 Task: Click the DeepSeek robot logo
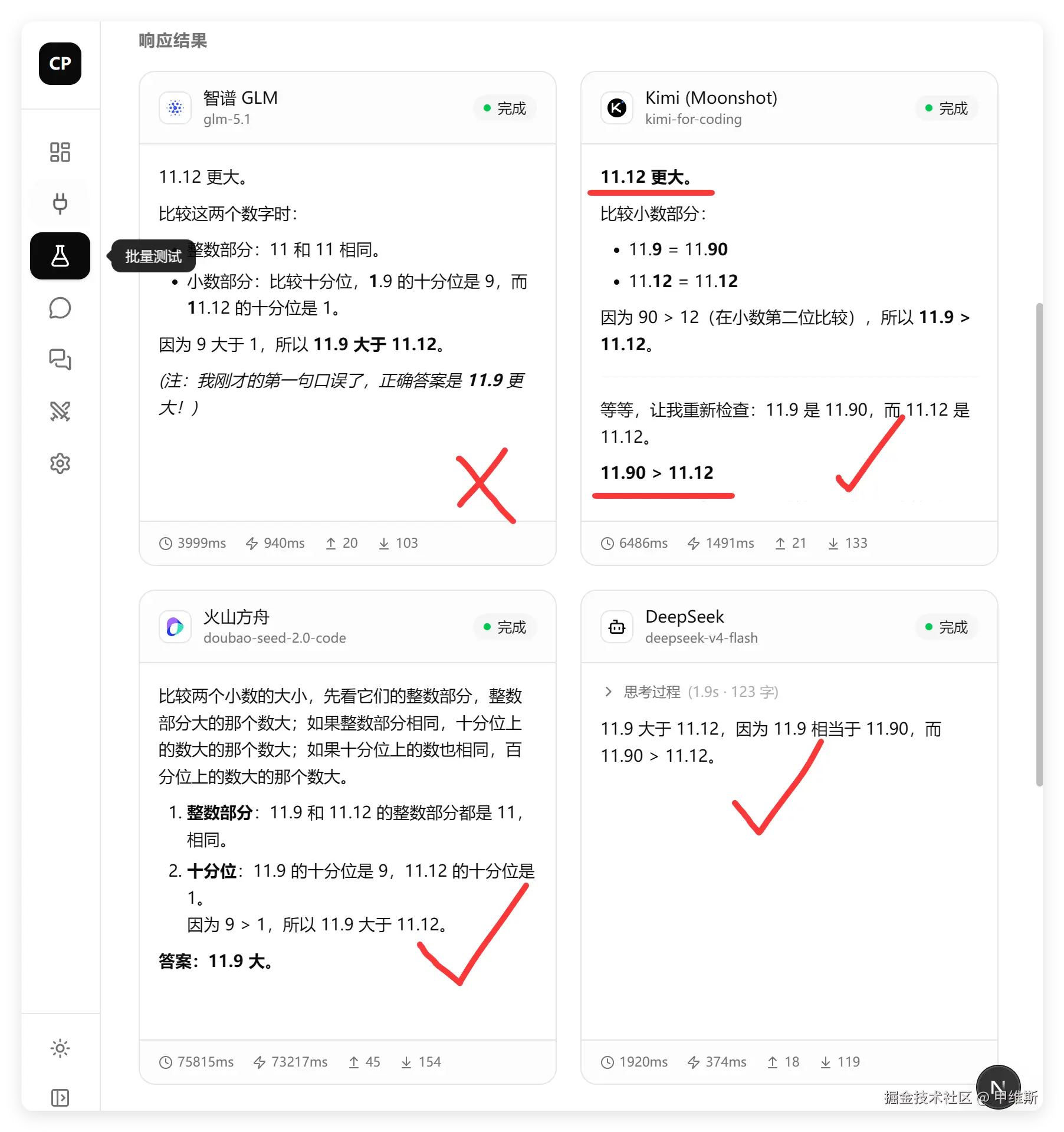[x=617, y=627]
